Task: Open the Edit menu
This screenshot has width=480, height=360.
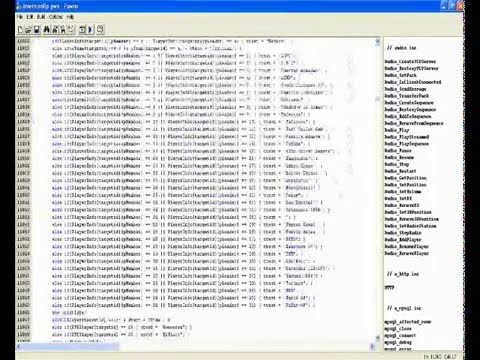Action: (30, 17)
